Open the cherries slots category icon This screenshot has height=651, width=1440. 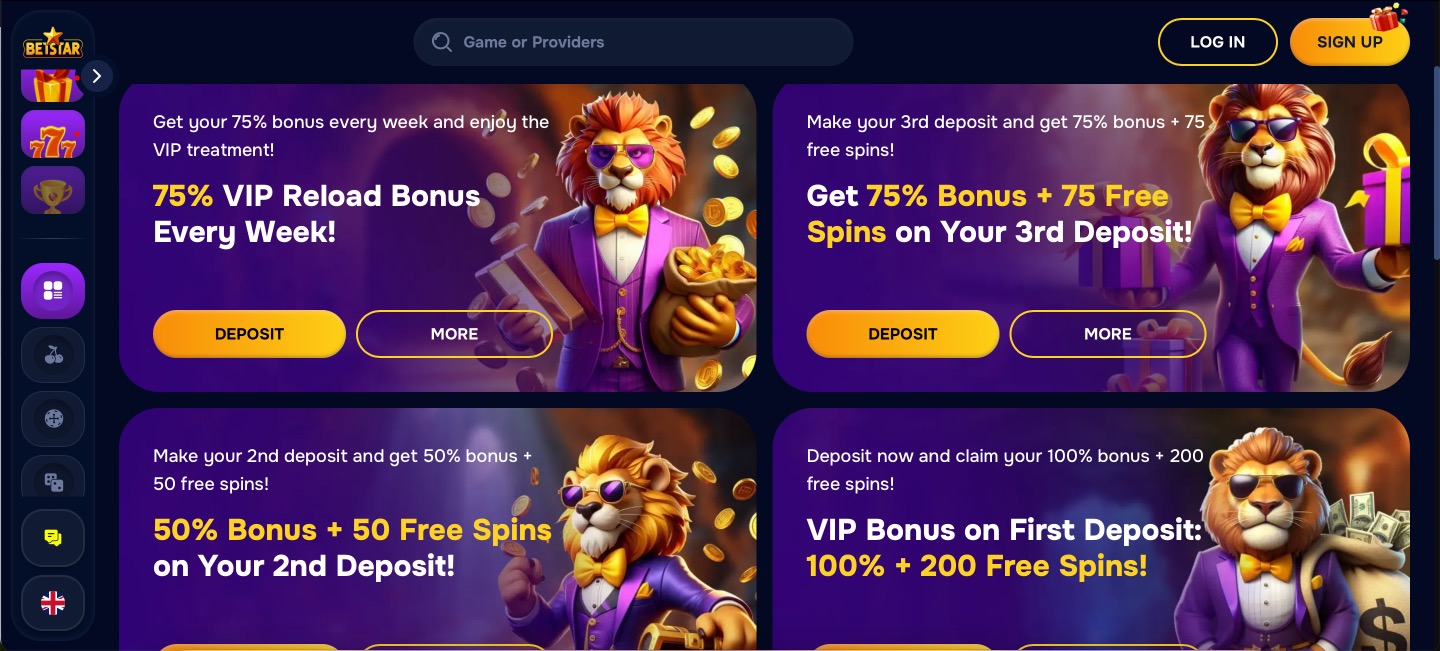pos(53,355)
